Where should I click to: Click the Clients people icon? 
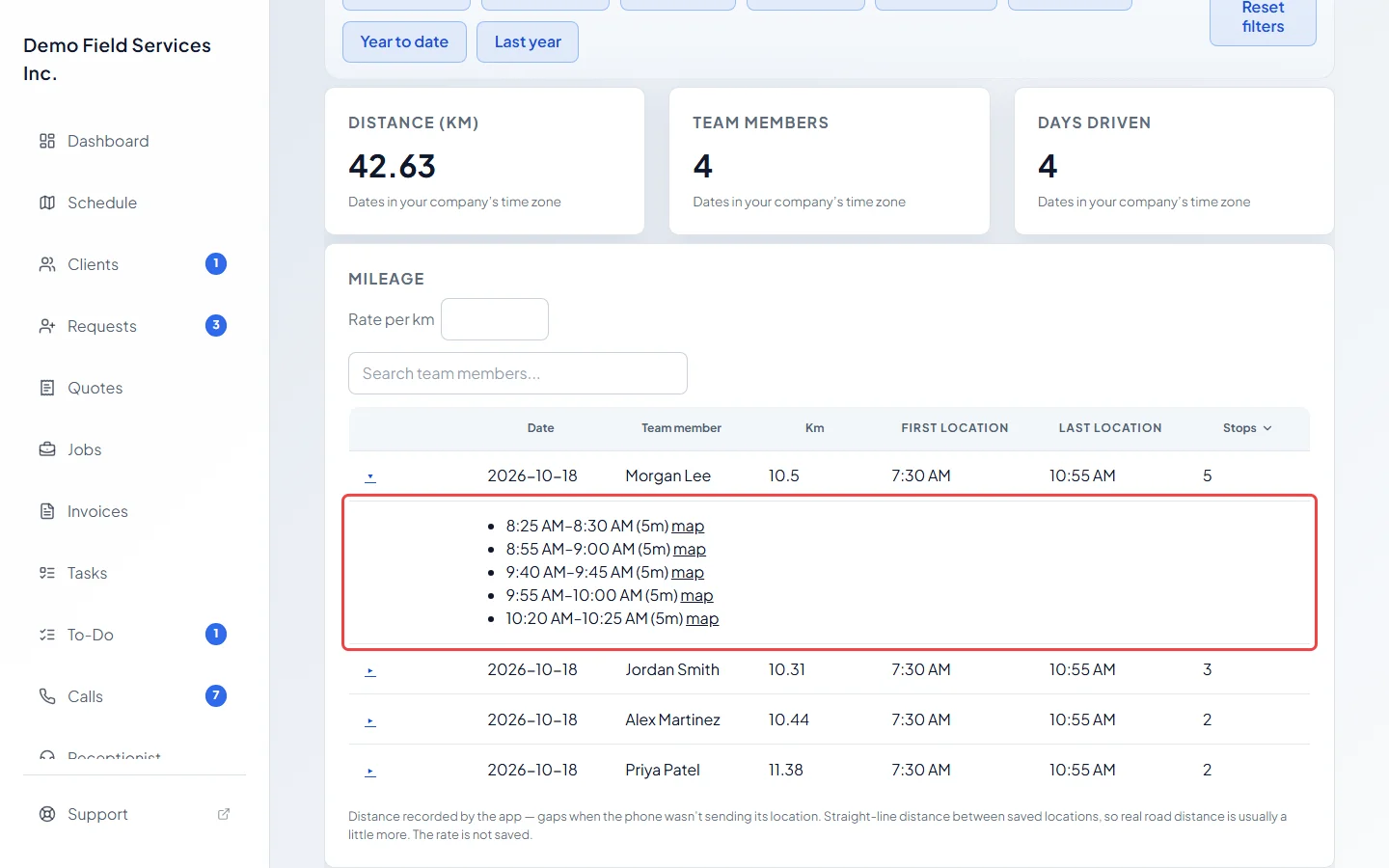46,264
